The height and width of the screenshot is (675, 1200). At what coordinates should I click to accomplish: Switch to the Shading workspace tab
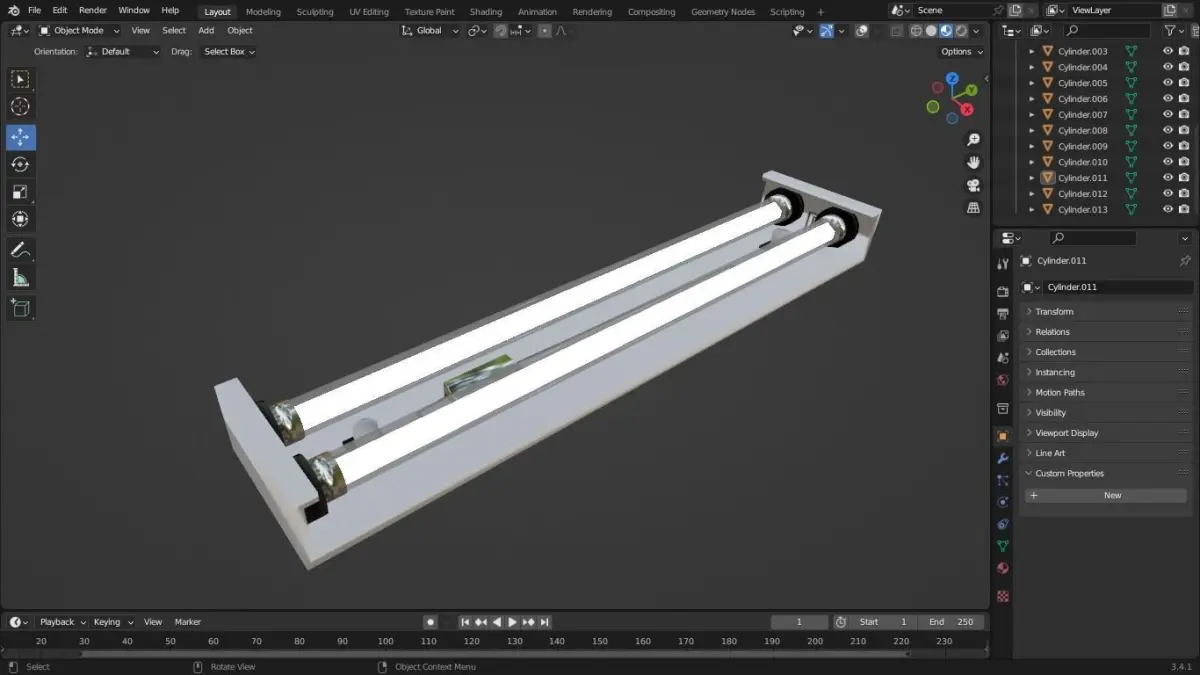click(x=486, y=12)
